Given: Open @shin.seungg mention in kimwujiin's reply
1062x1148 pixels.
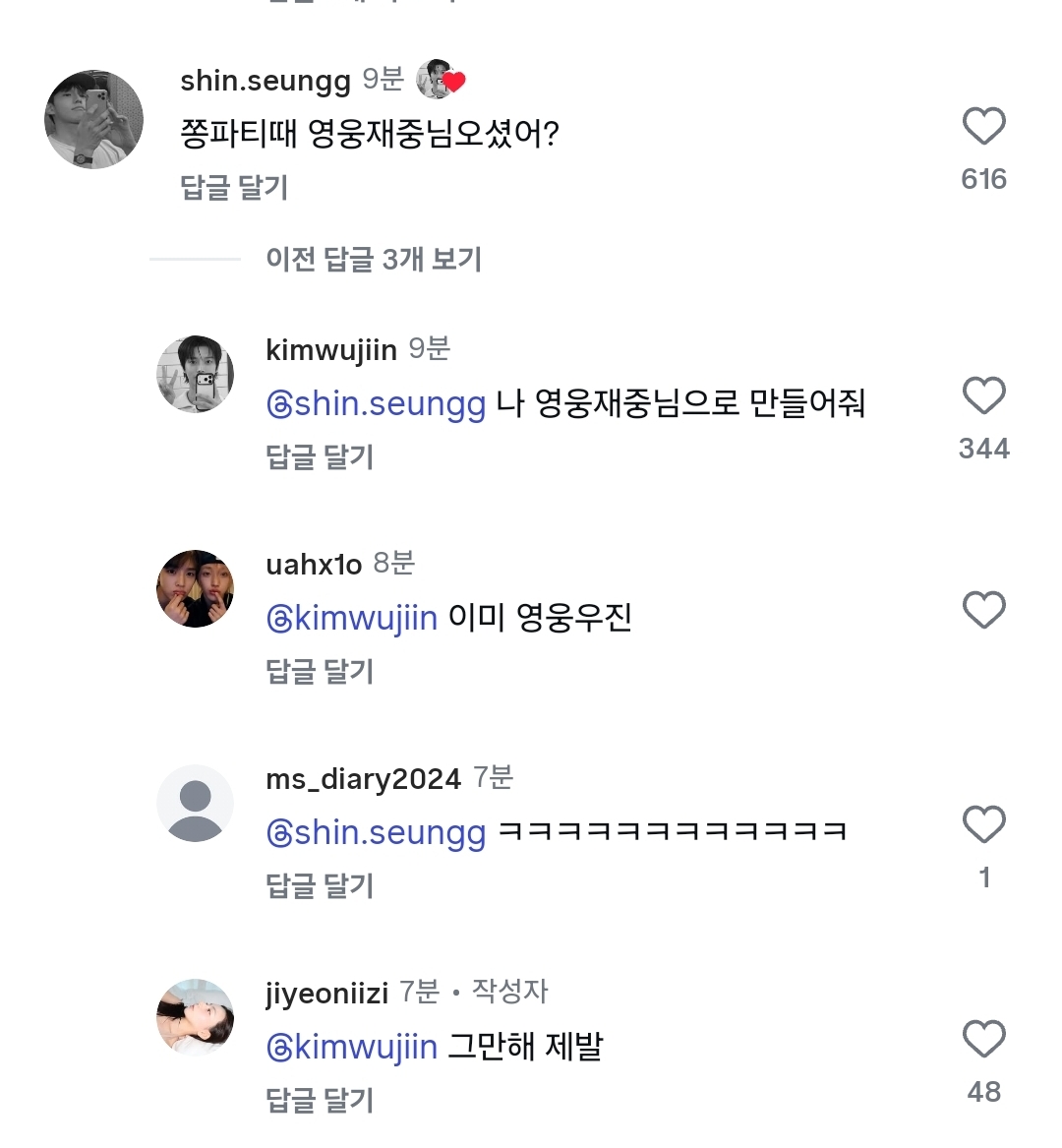Looking at the screenshot, I should [377, 403].
